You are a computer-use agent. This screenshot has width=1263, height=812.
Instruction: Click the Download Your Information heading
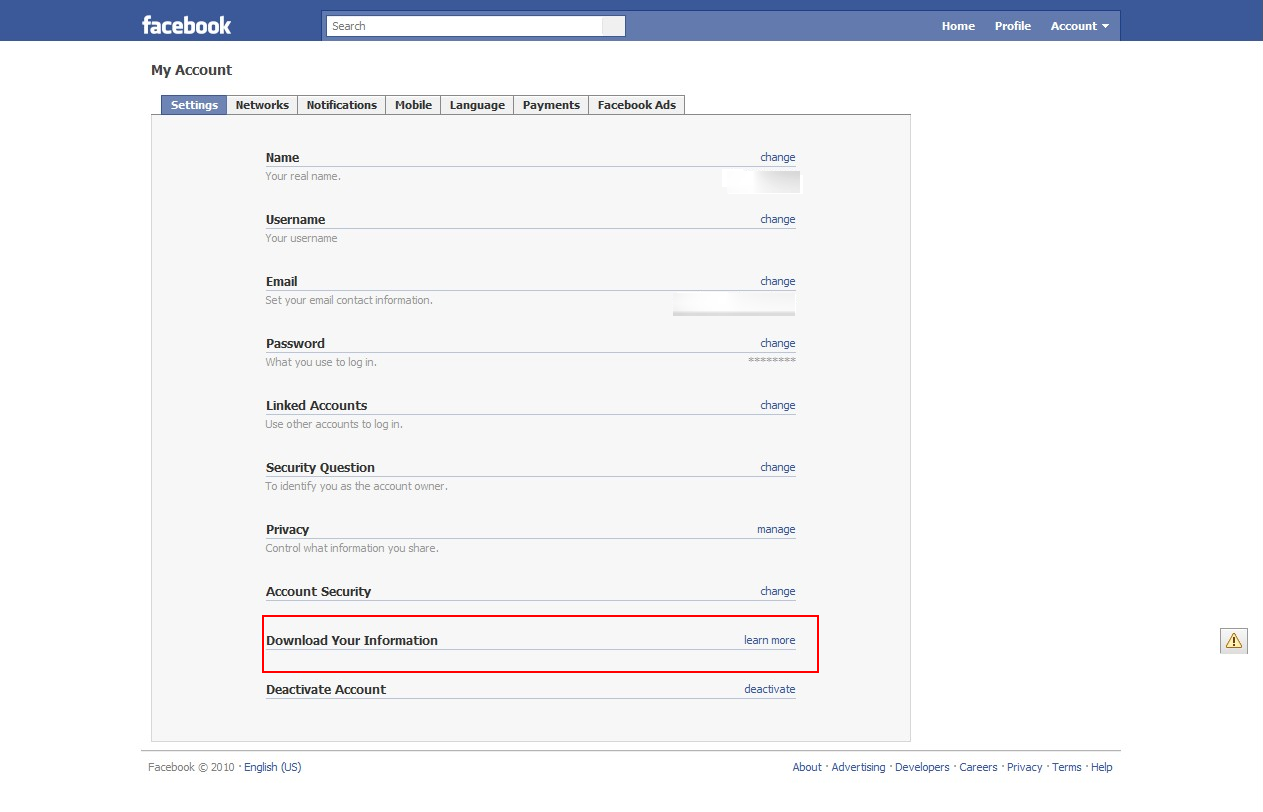[x=352, y=641]
